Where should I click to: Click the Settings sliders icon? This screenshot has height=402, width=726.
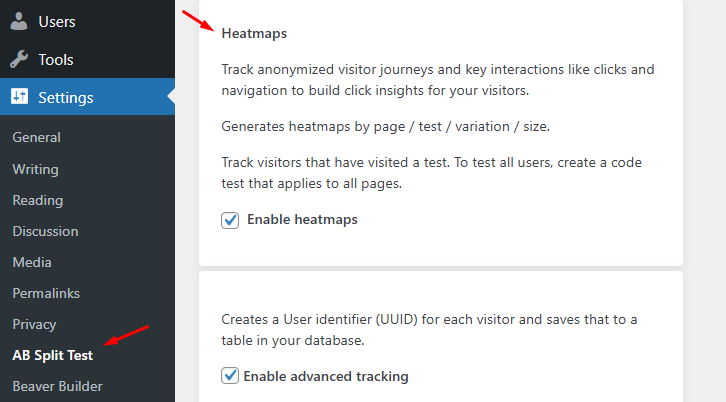click(19, 98)
